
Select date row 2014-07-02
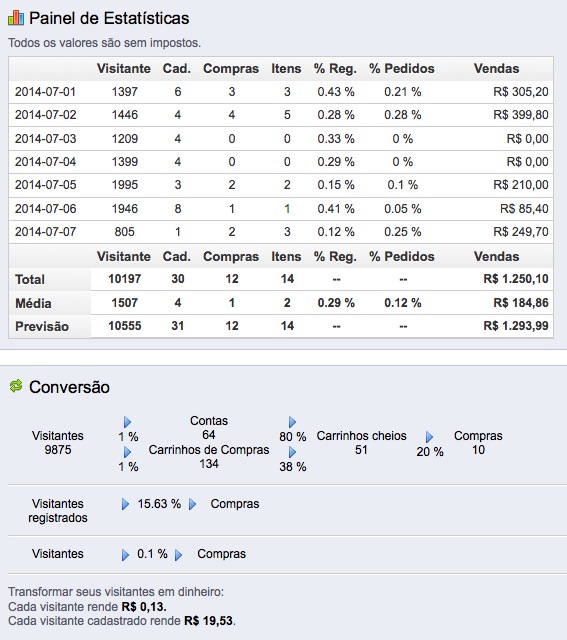coord(281,115)
